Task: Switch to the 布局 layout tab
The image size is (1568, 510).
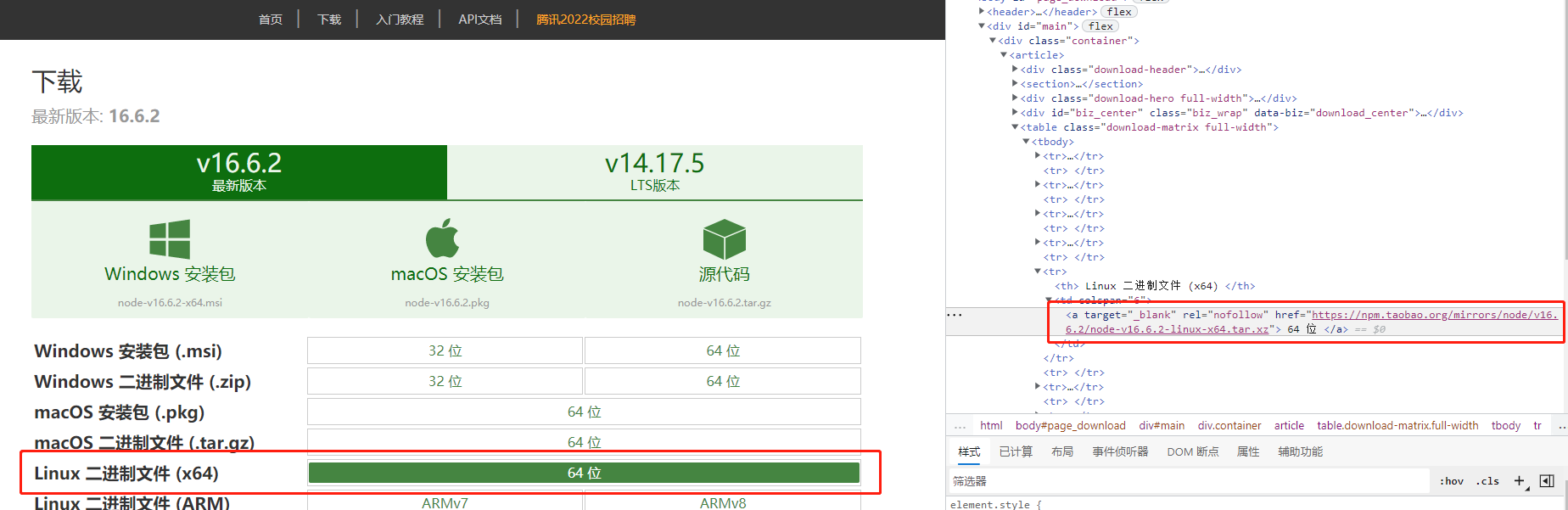Action: pyautogui.click(x=1062, y=451)
